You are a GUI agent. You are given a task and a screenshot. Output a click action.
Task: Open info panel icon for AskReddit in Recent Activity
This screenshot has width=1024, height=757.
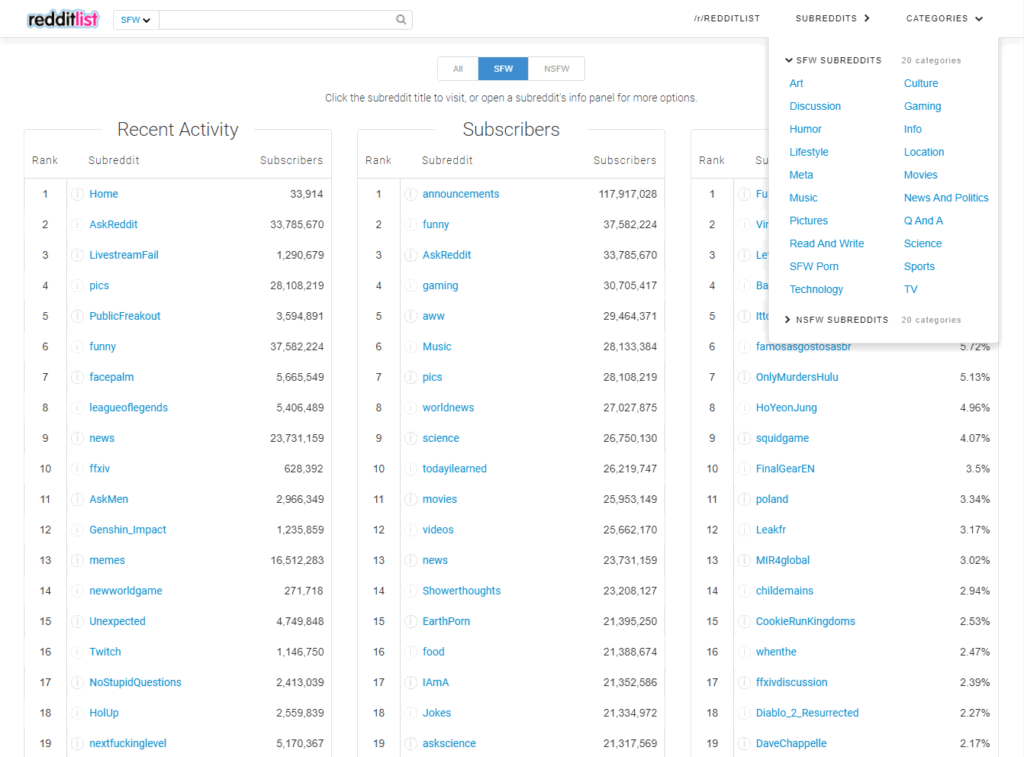tap(77, 225)
